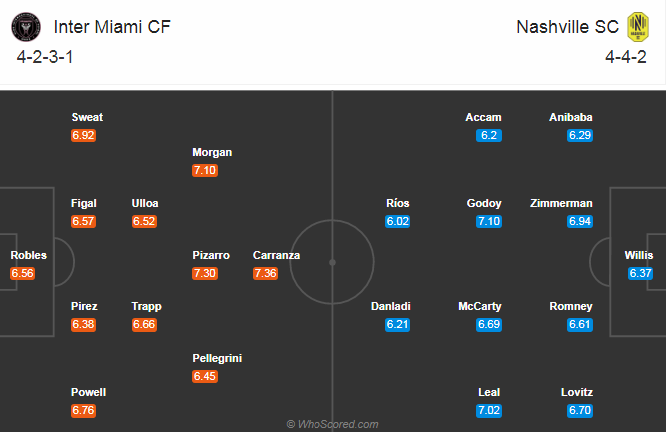Click Sweat's 6.92 rating badge

click(x=84, y=135)
